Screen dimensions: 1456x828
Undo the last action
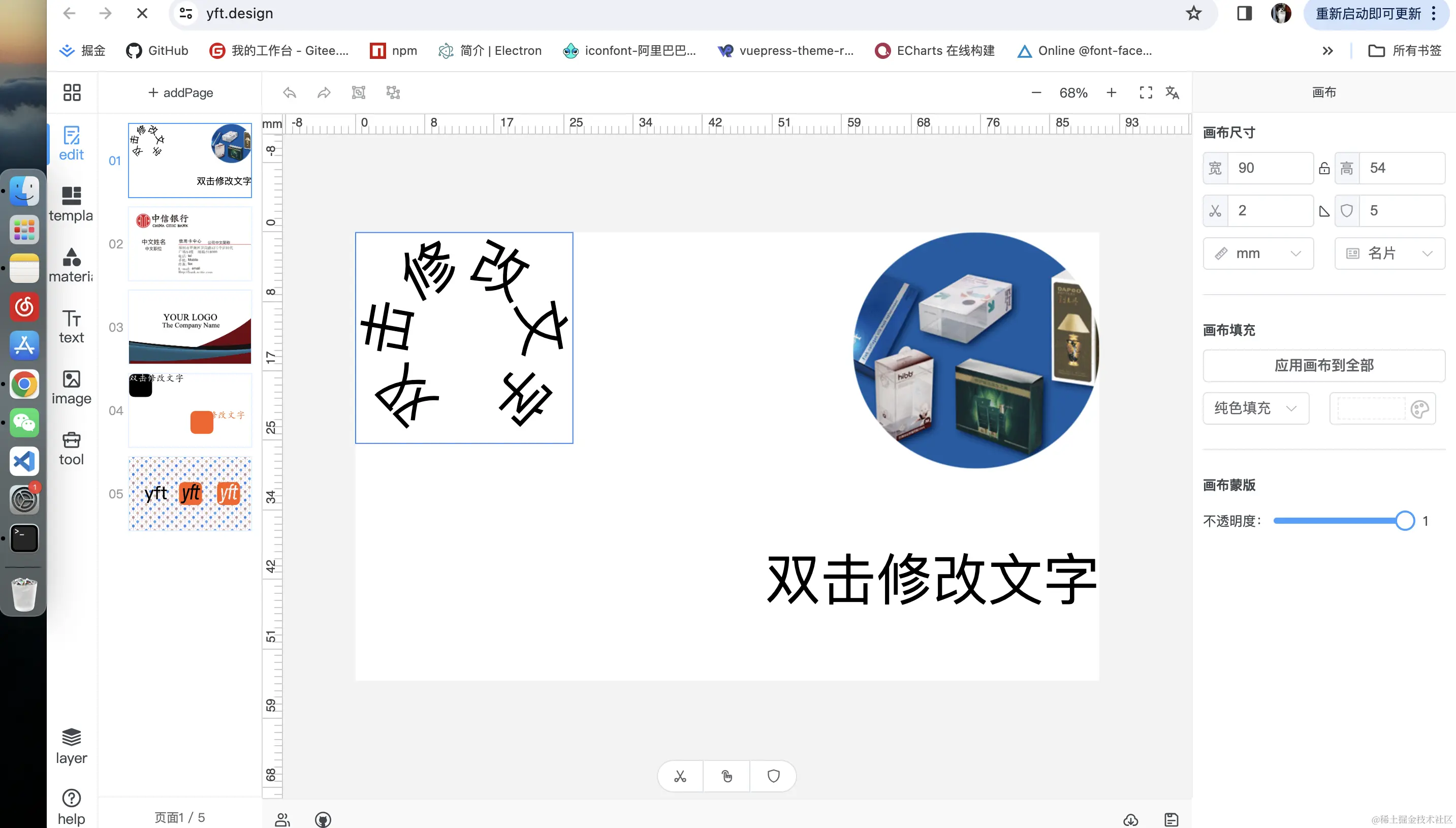[x=290, y=92]
